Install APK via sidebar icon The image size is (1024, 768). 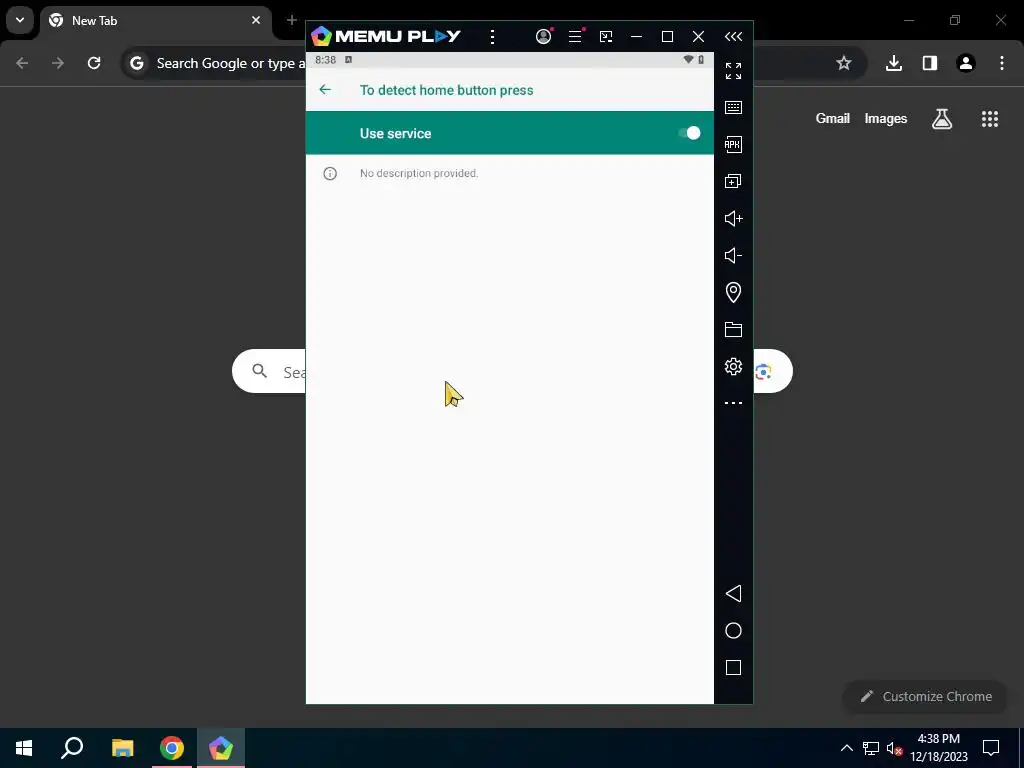tap(733, 144)
